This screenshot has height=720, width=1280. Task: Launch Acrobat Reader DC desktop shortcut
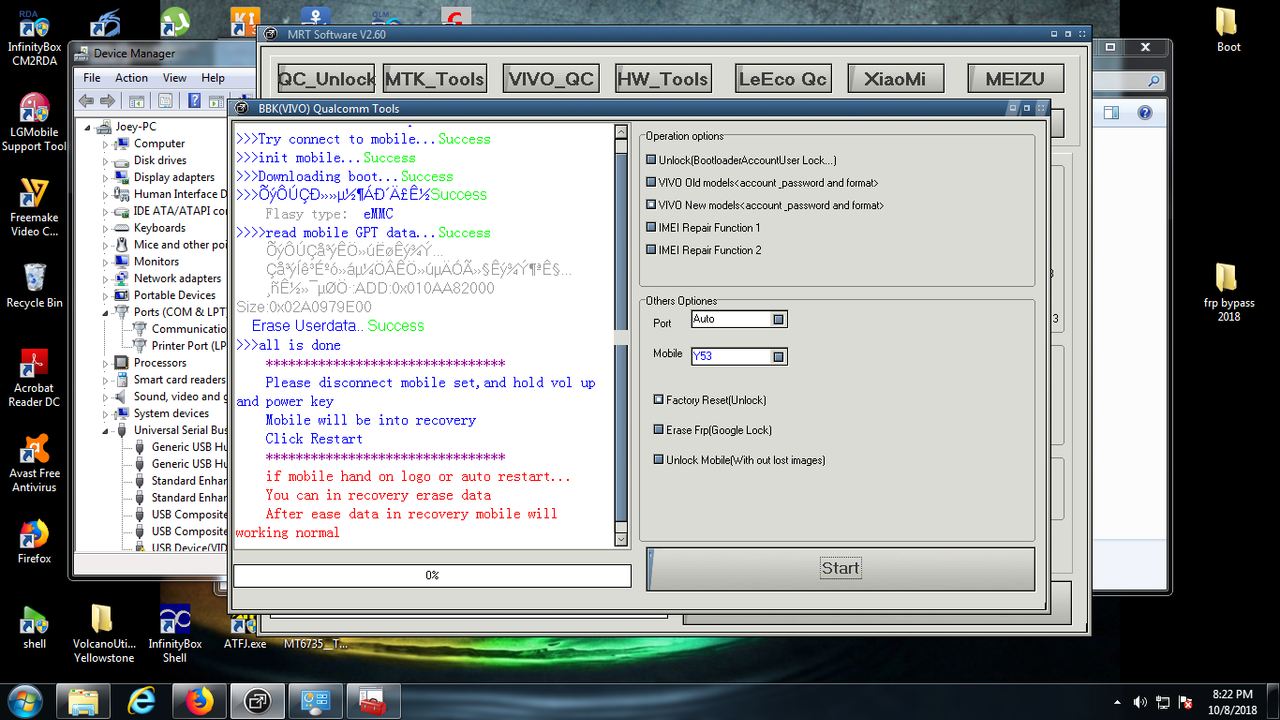coord(34,378)
